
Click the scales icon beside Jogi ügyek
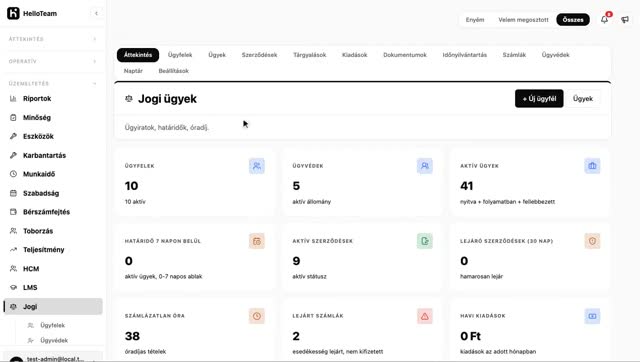[x=129, y=98]
